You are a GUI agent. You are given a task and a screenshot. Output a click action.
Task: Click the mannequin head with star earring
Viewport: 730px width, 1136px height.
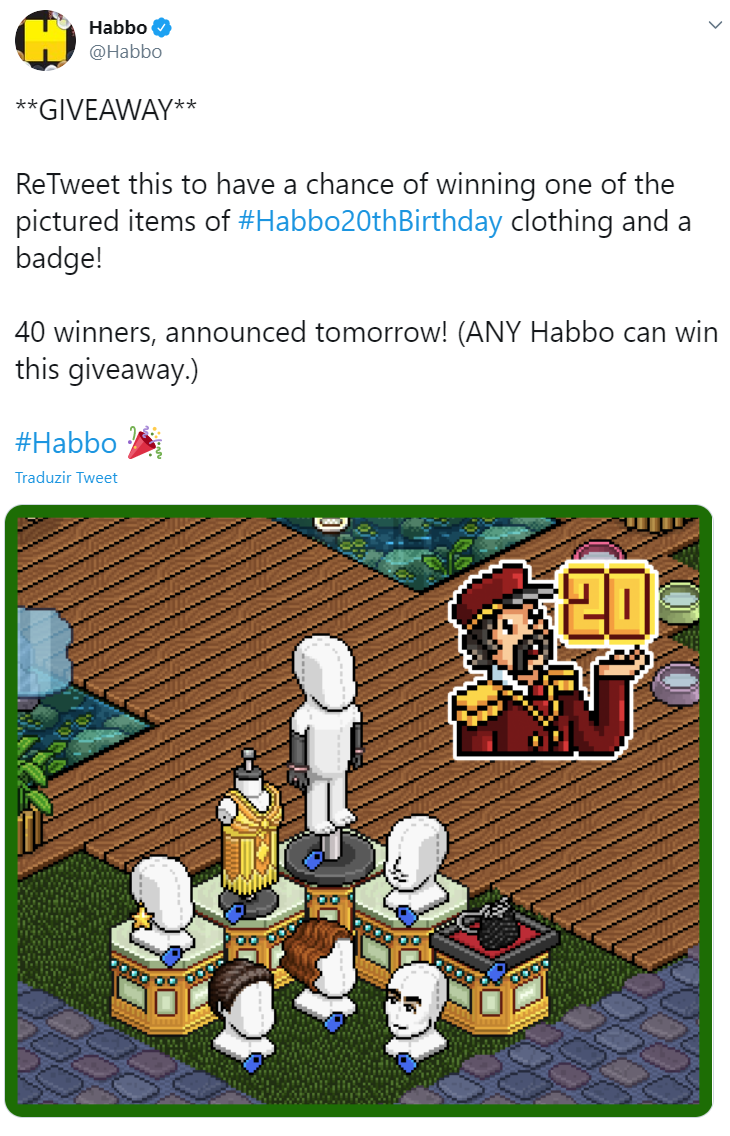[161, 905]
